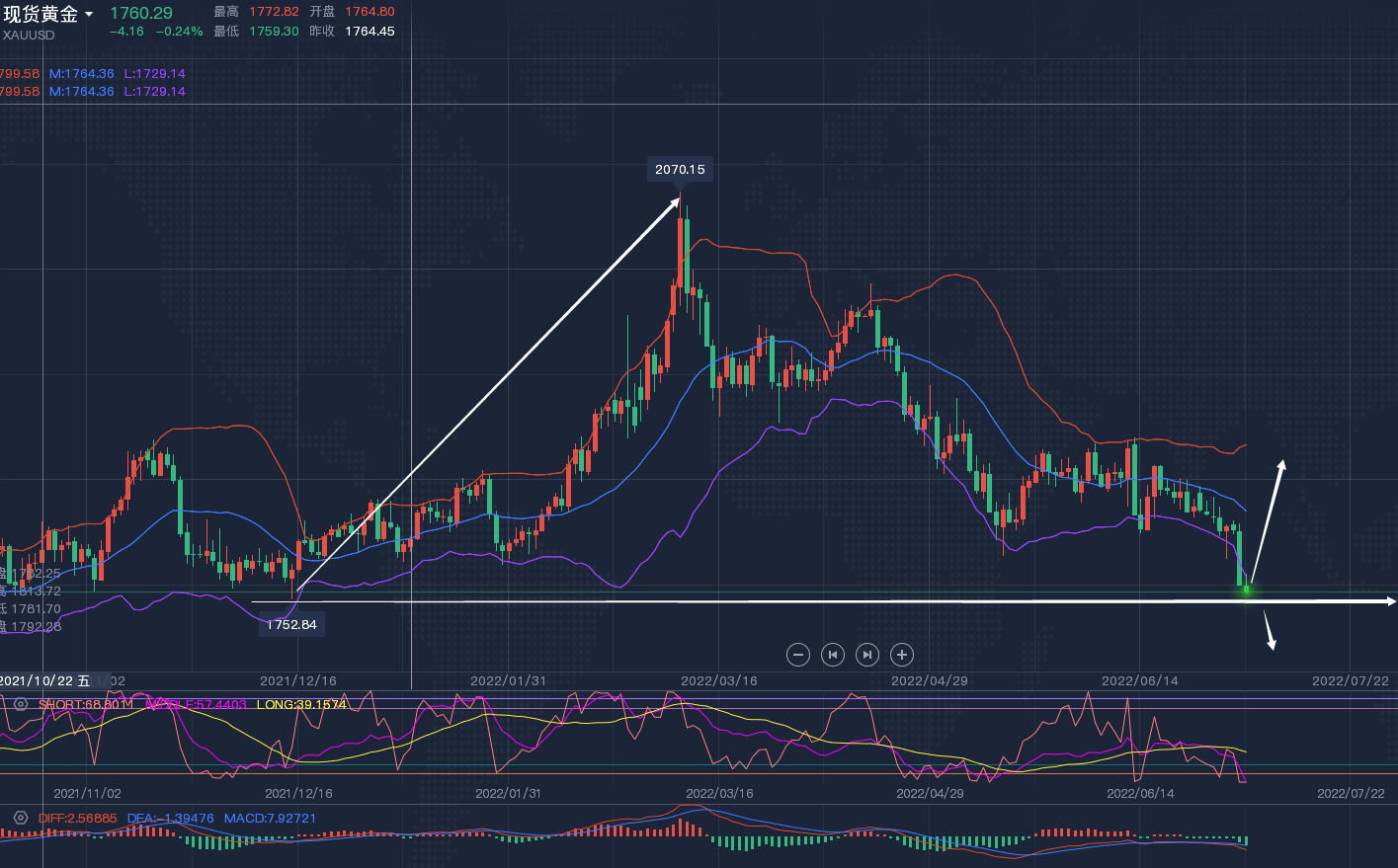Click the 现货黄金 instrument name
1398x868 pixels.
[x=41, y=15]
